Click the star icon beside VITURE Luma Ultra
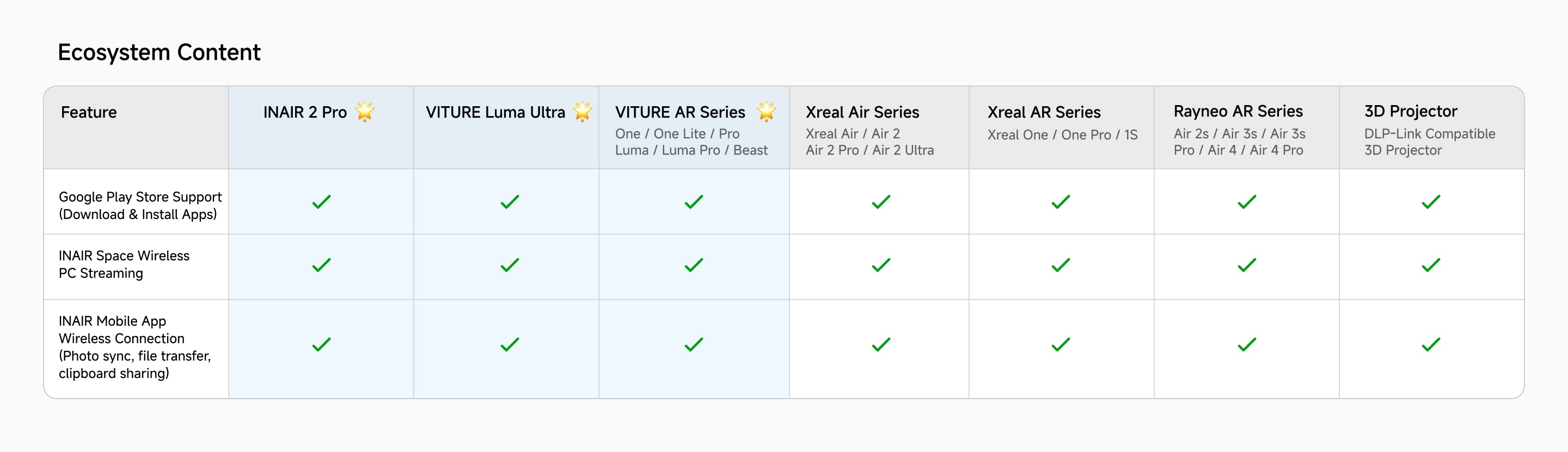Image resolution: width=1568 pixels, height=452 pixels. 583,112
